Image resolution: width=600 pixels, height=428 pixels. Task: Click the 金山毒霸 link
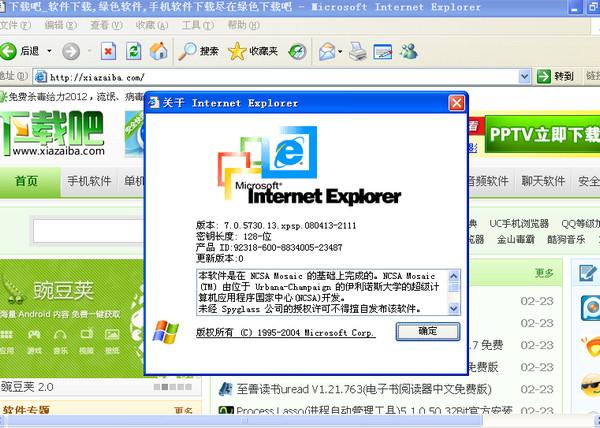pos(515,240)
